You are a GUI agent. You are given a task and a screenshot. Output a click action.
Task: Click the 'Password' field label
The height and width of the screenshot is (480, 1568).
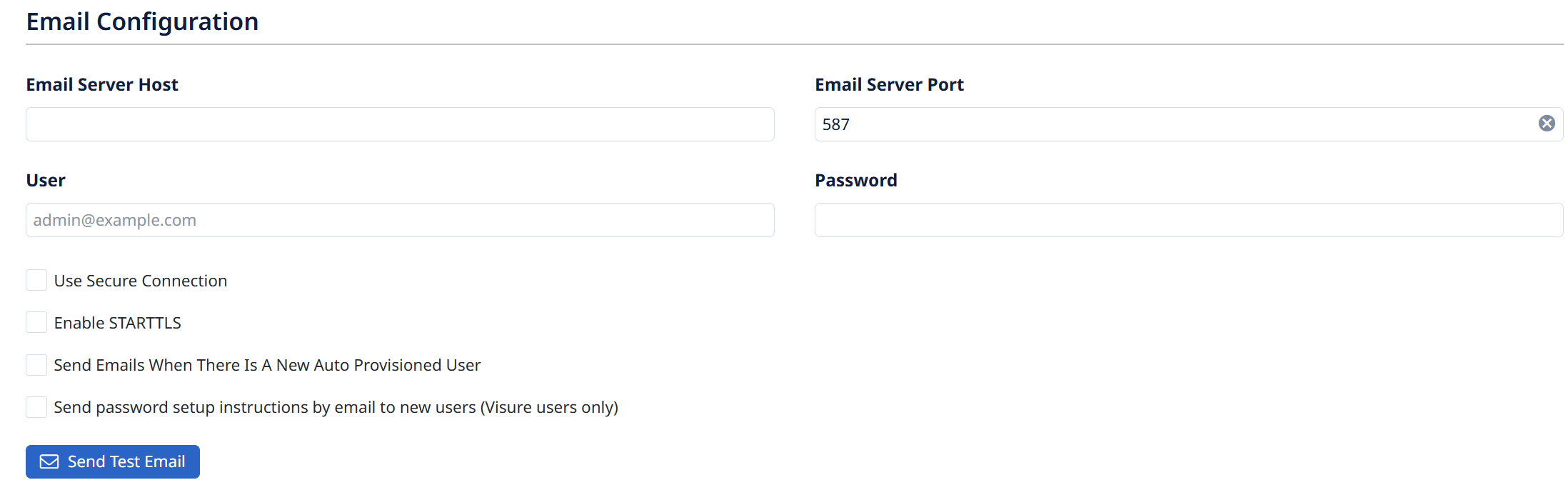click(856, 180)
